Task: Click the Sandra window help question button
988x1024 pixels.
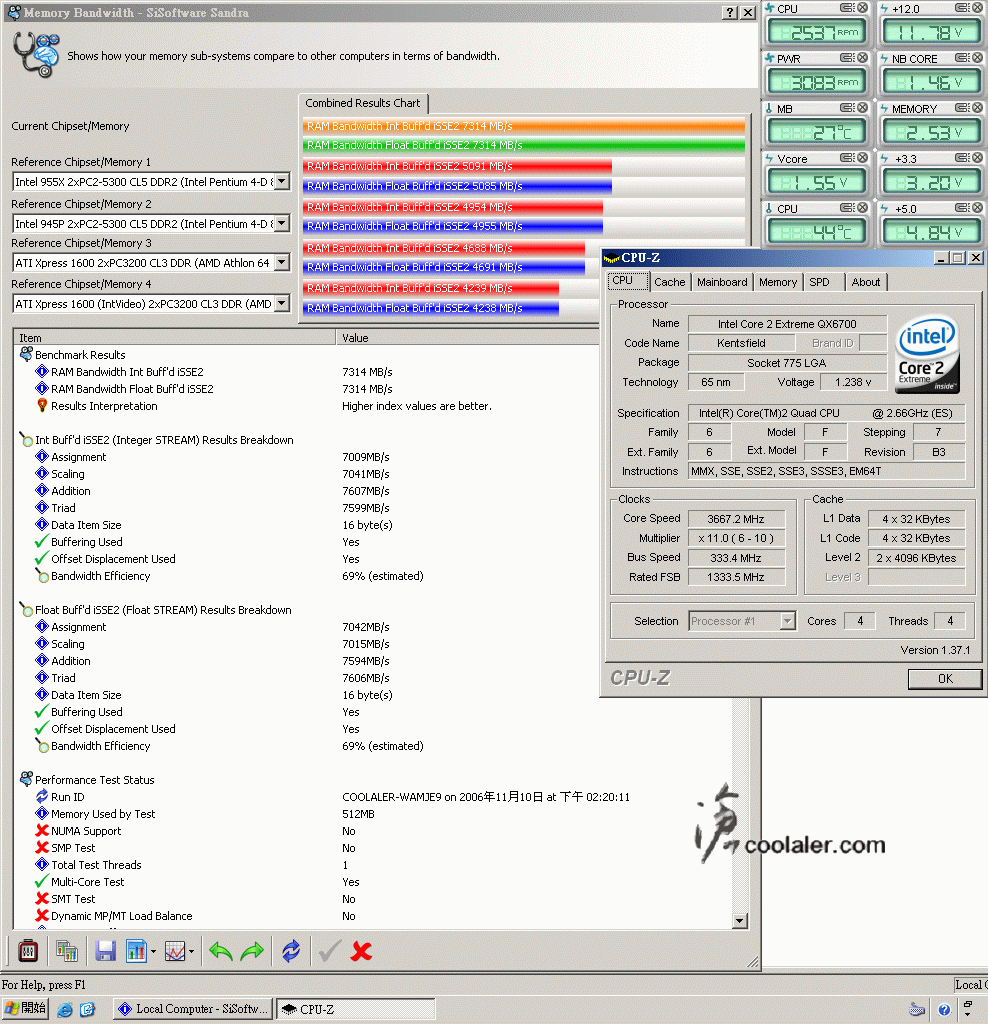Action: coord(728,13)
